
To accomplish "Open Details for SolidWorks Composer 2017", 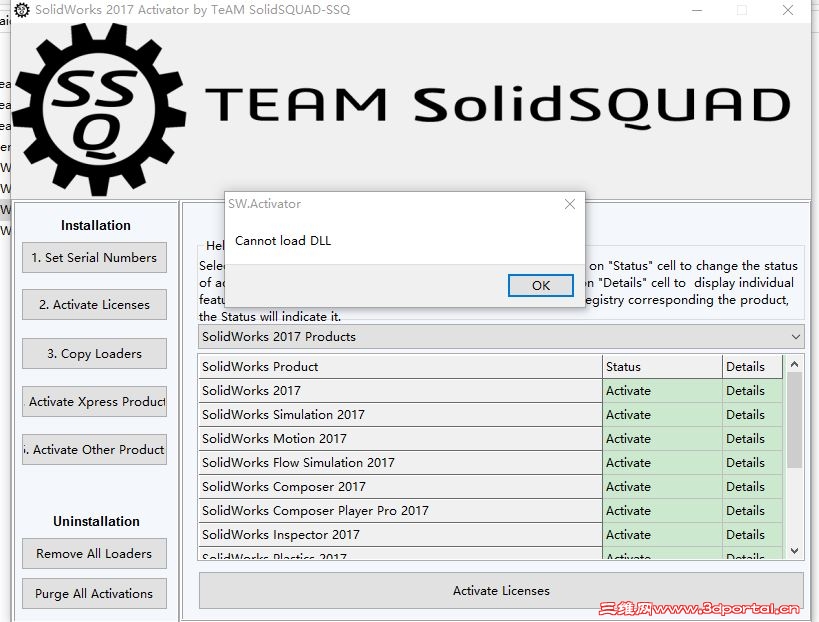I will tap(753, 487).
